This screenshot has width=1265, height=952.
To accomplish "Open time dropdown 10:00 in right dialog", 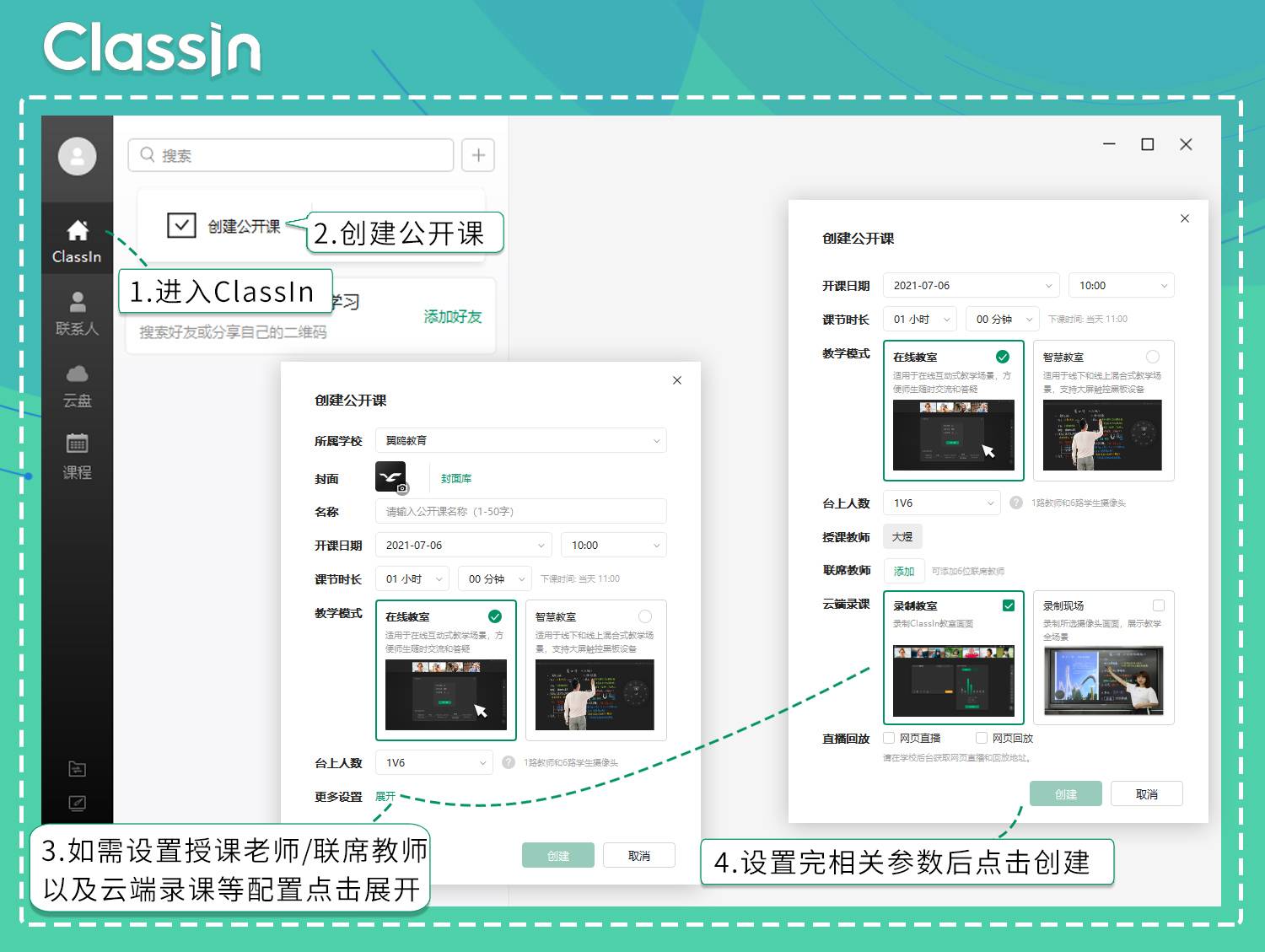I will tap(1122, 285).
